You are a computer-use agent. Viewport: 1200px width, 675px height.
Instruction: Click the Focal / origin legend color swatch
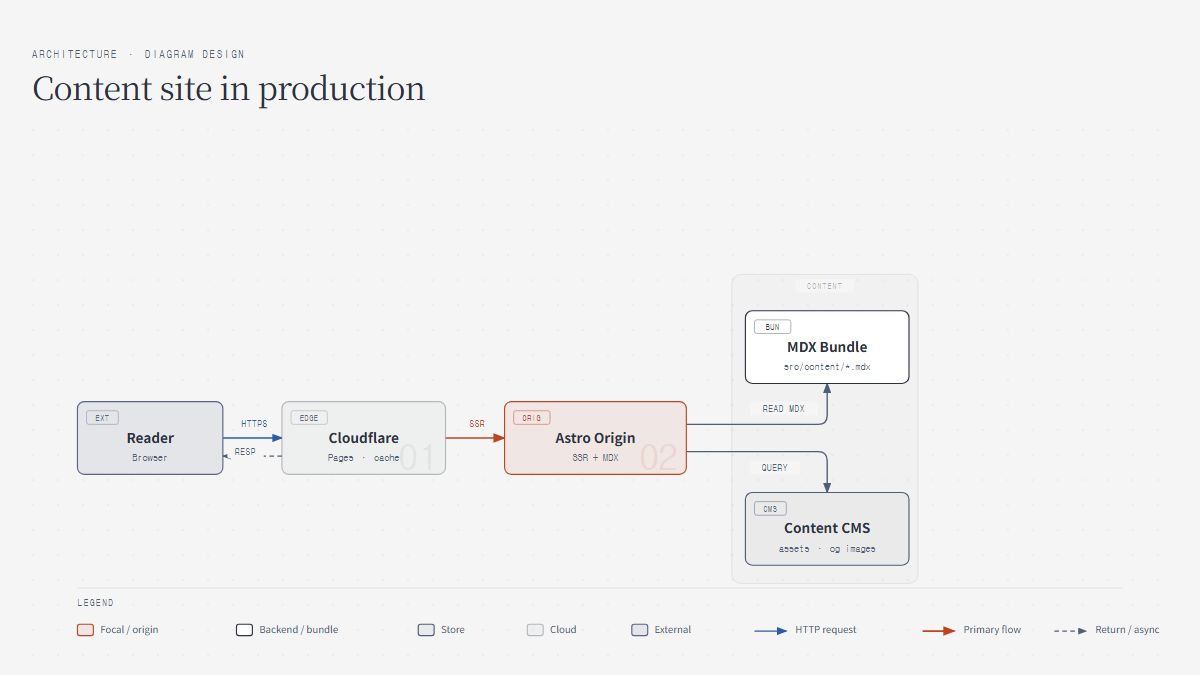point(85,630)
